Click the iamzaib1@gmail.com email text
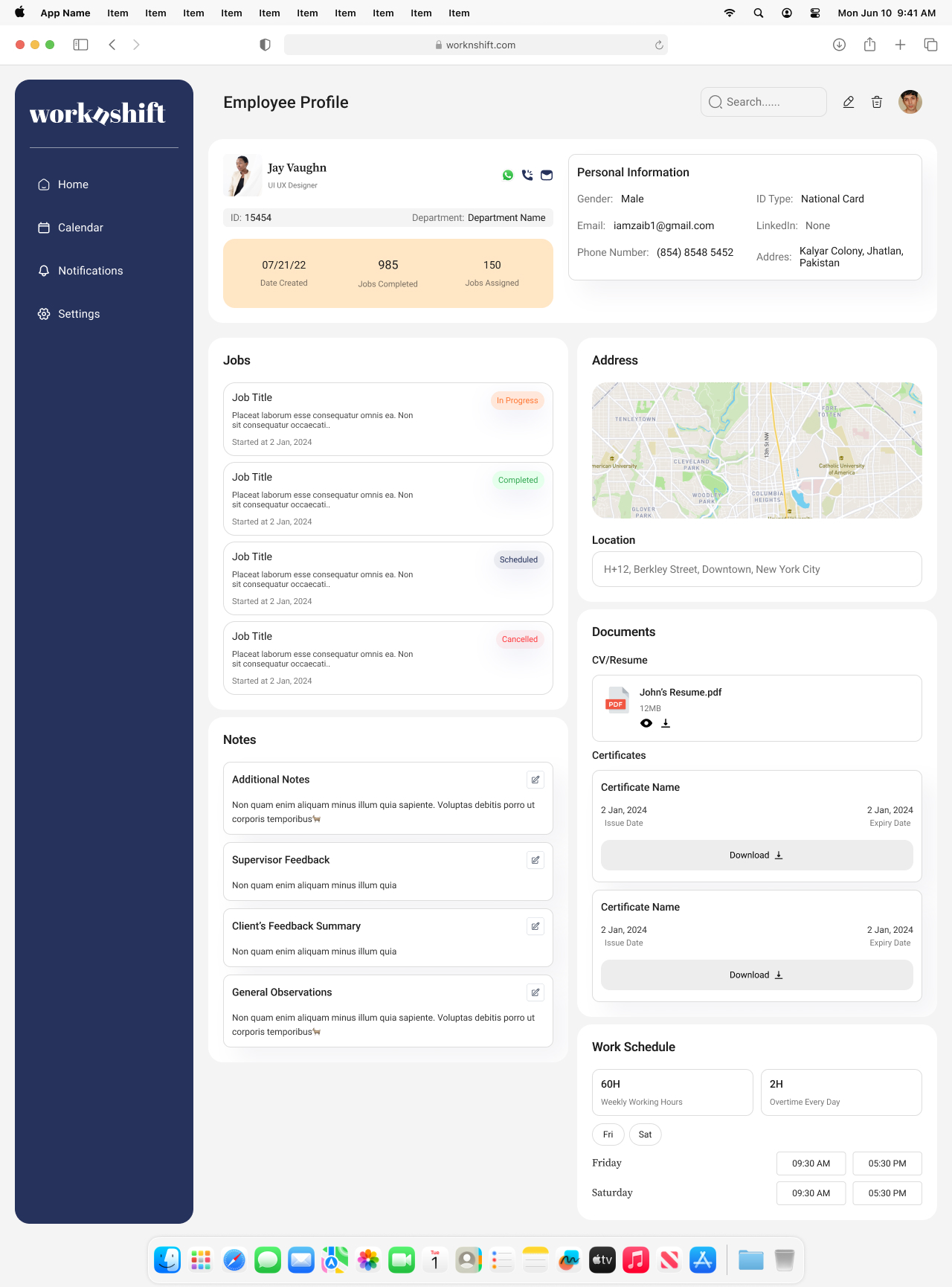952x1287 pixels. [x=663, y=225]
